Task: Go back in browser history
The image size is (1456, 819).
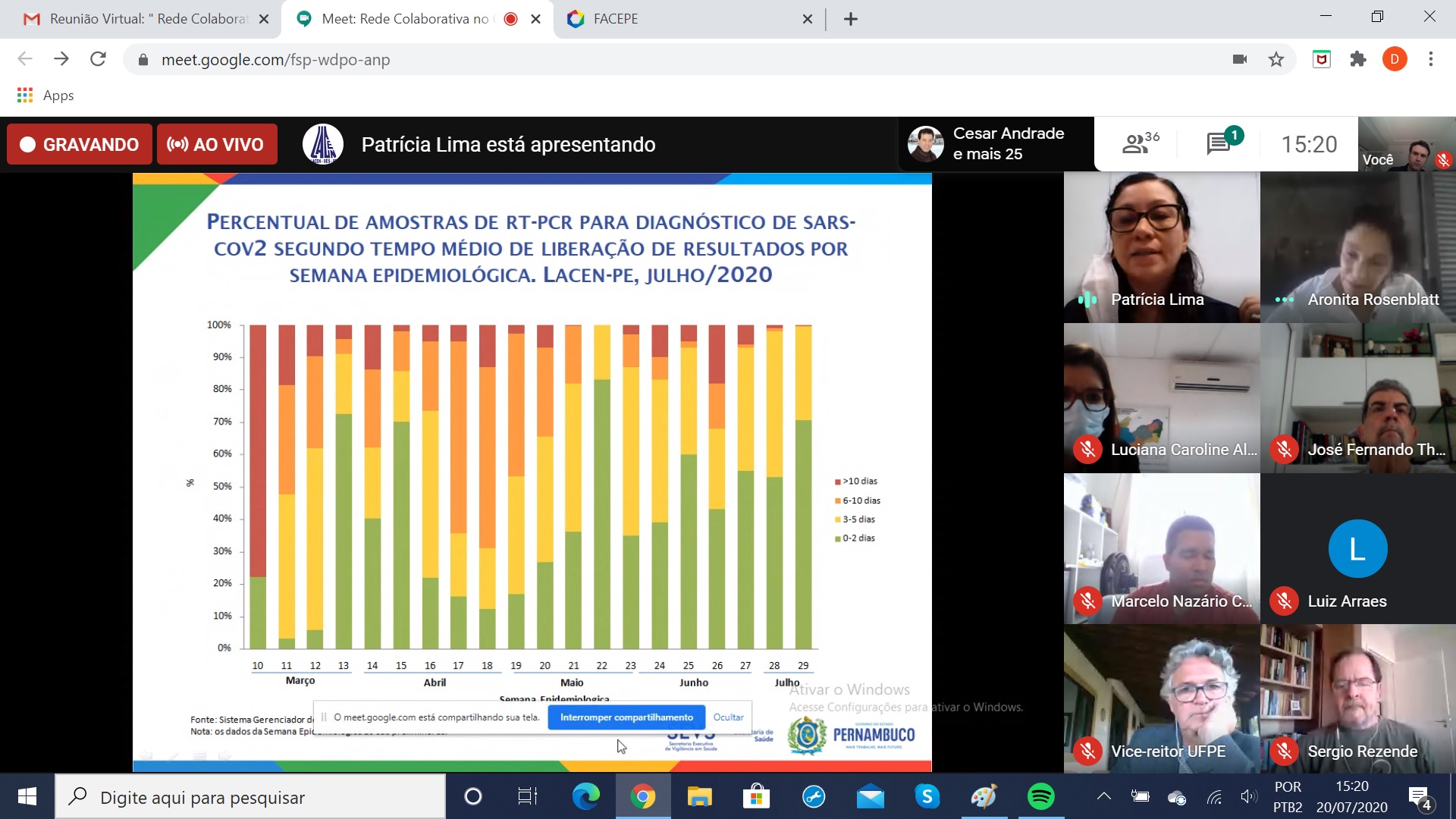Action: click(25, 59)
